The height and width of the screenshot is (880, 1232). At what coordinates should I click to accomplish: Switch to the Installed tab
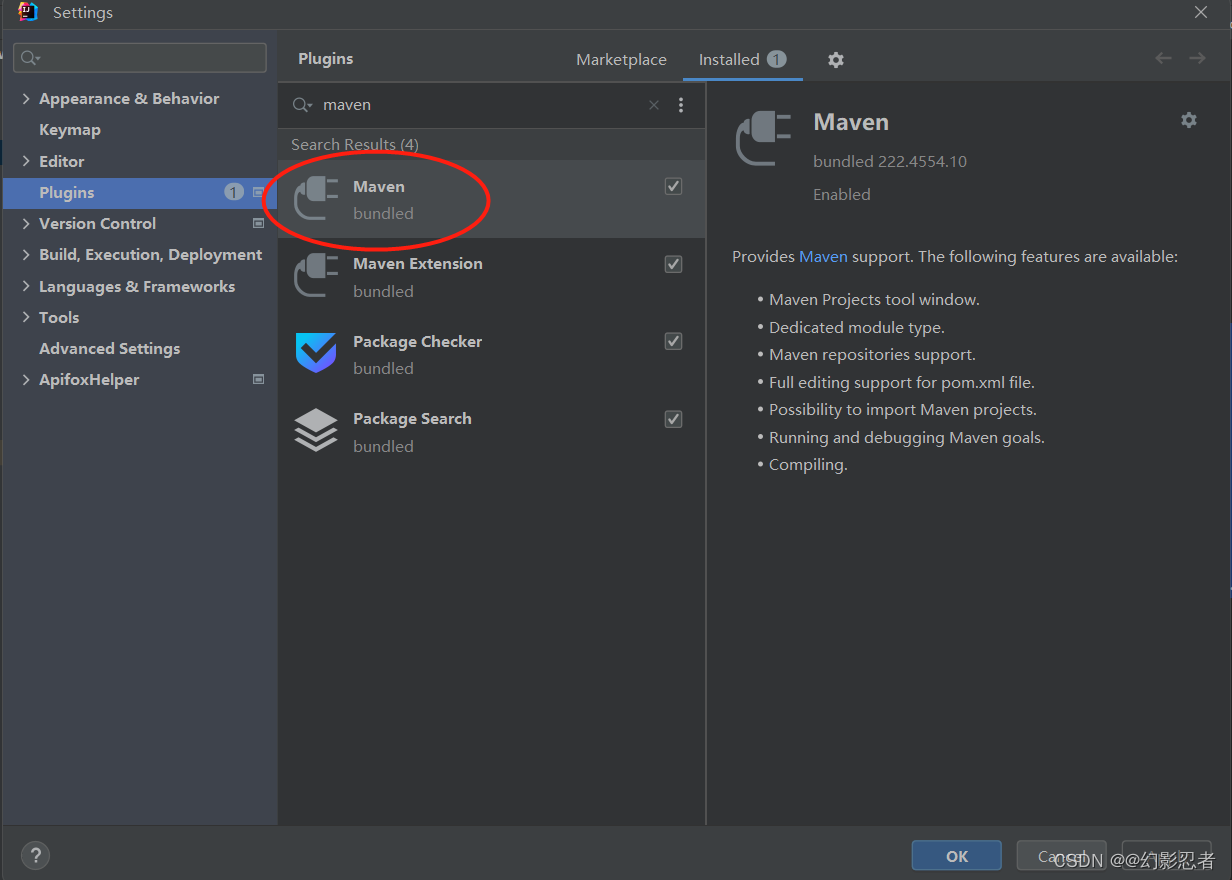click(743, 60)
